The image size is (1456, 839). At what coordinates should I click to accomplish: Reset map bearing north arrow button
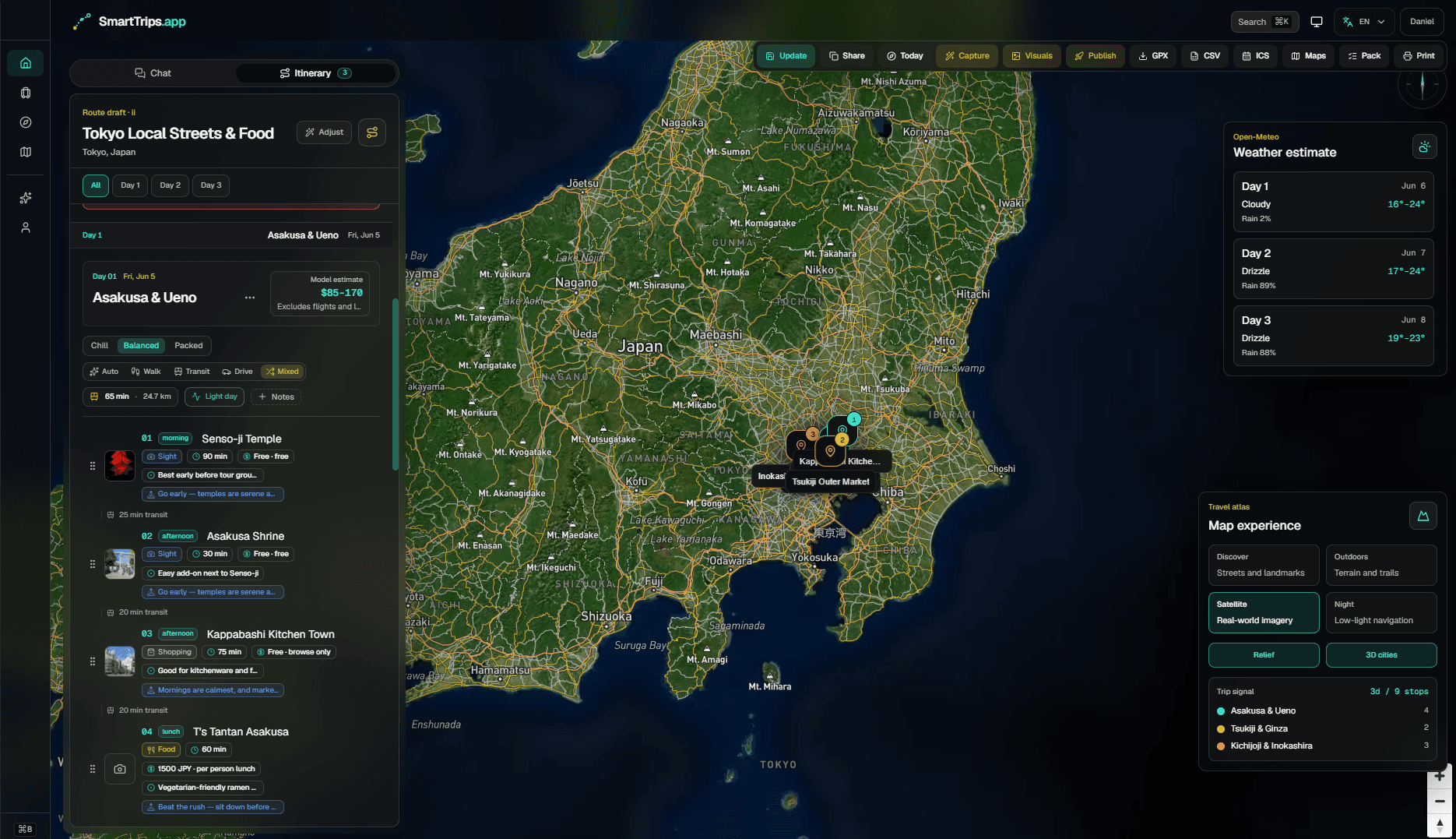click(x=1440, y=825)
